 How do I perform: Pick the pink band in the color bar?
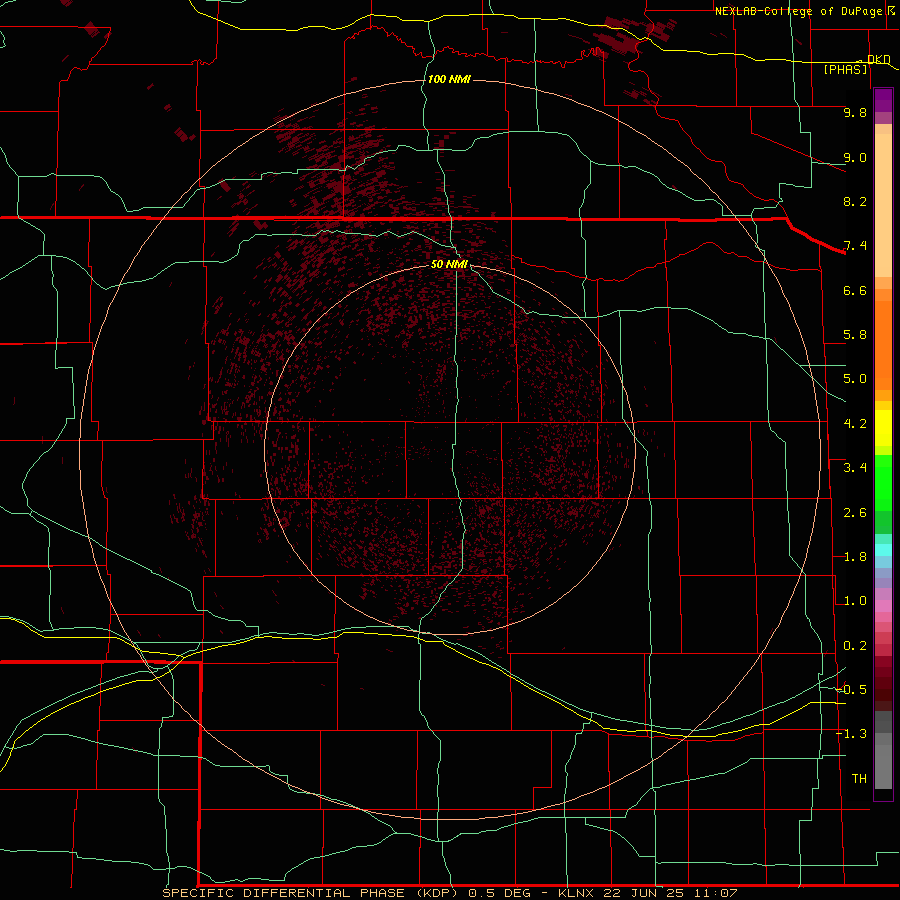click(883, 606)
